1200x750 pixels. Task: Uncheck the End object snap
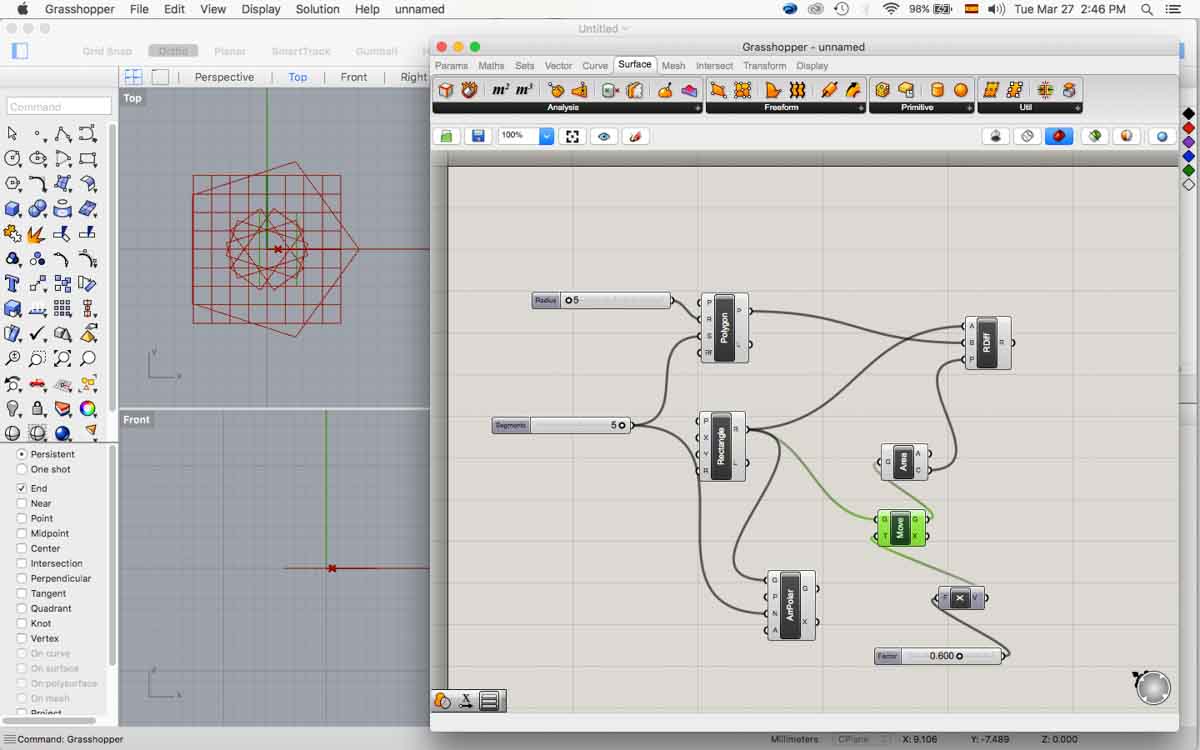coord(22,489)
